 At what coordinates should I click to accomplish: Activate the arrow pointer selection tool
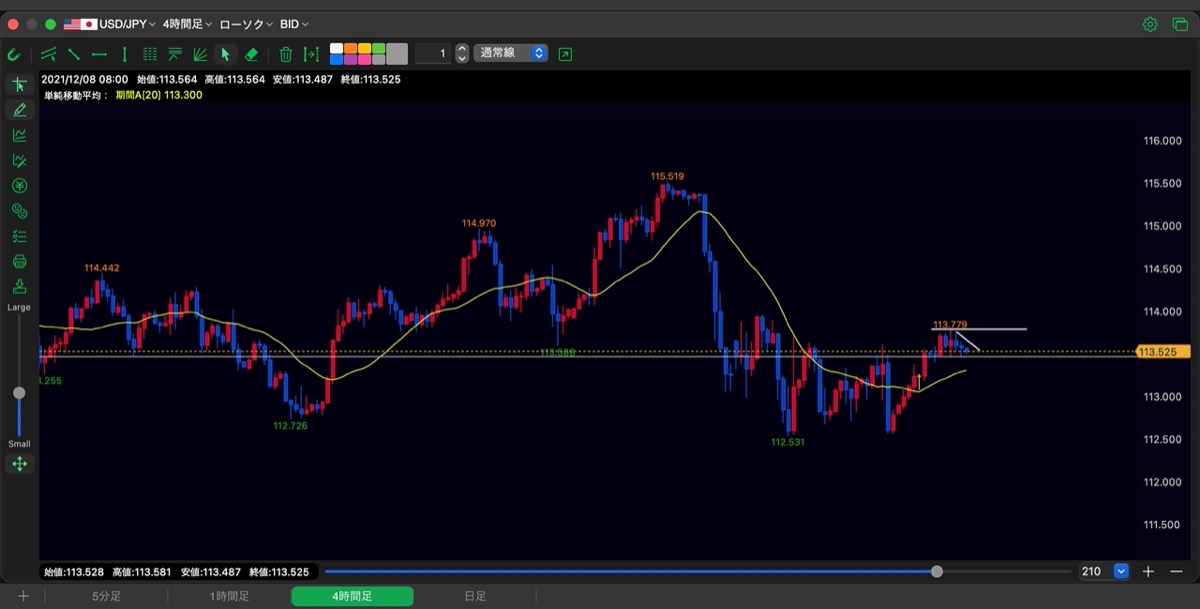[226, 54]
